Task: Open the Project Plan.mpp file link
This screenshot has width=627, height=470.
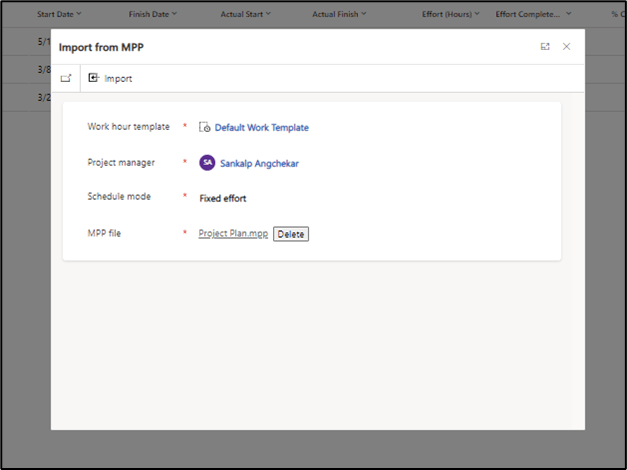Action: coord(233,234)
